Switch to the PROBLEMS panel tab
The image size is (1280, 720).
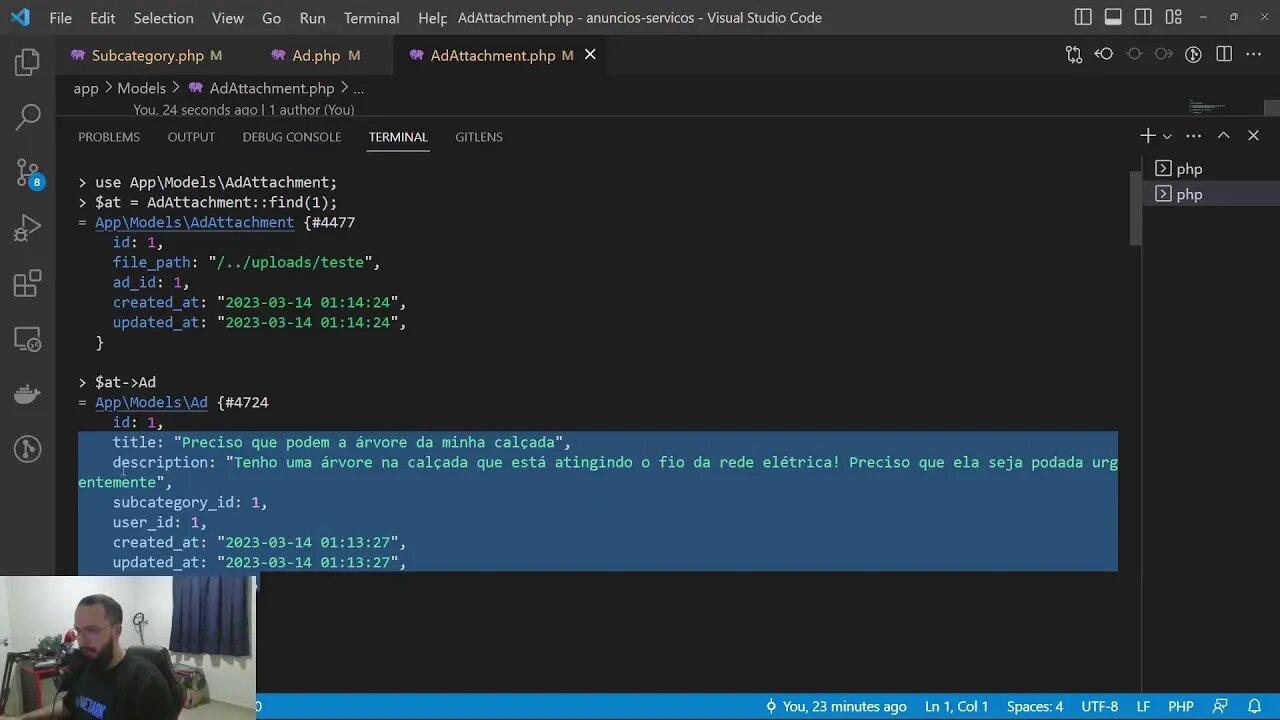point(109,137)
